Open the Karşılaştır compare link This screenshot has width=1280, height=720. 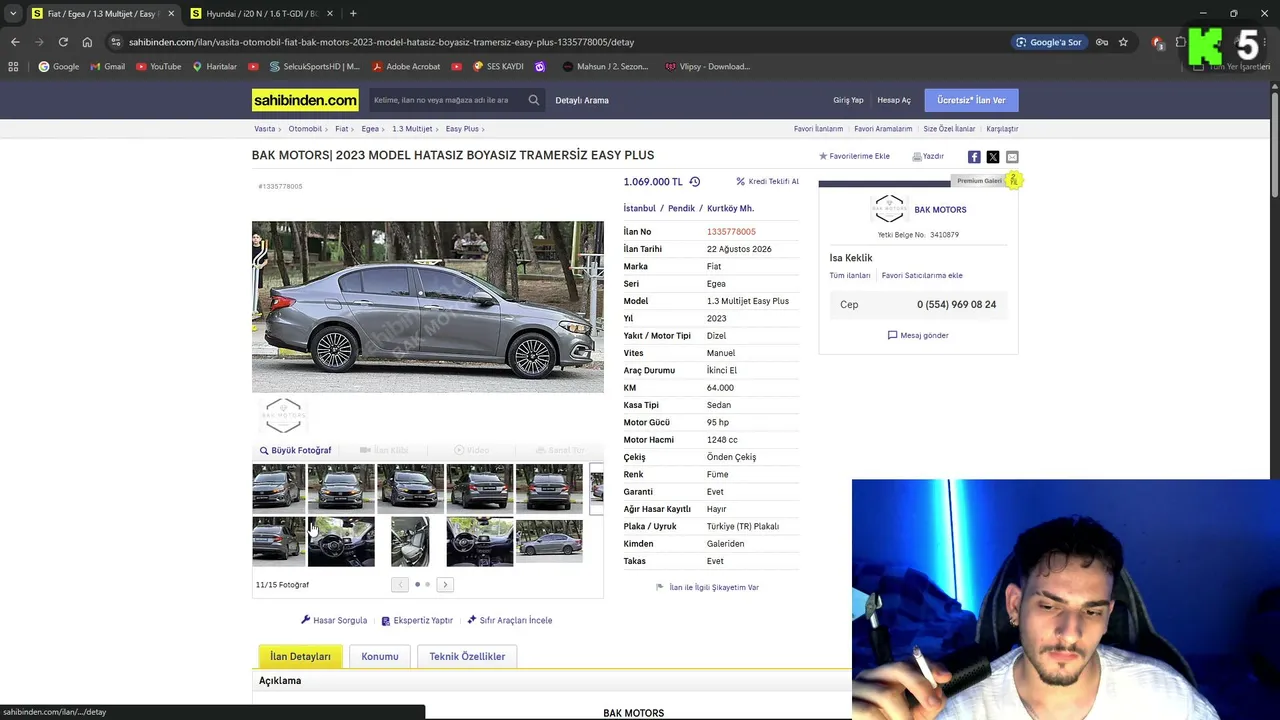pos(1002,129)
